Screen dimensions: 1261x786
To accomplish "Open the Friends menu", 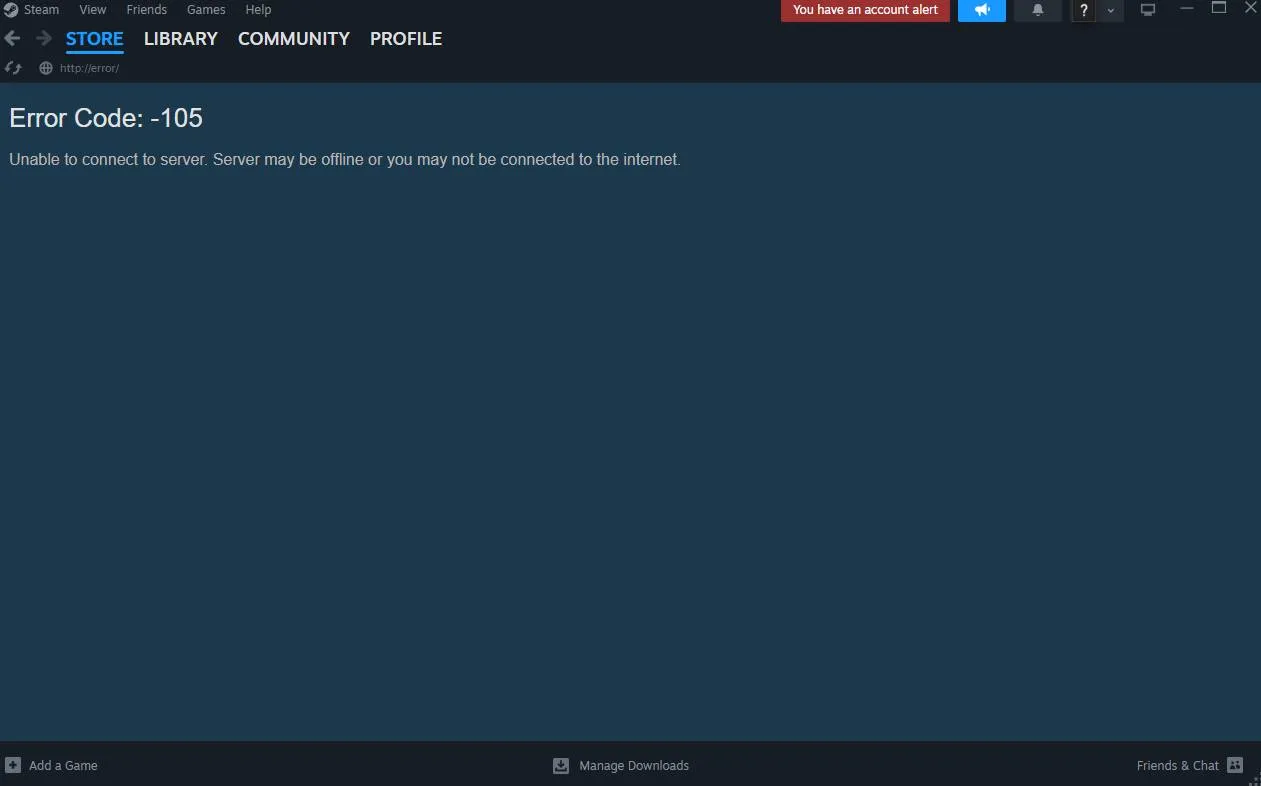I will point(146,10).
